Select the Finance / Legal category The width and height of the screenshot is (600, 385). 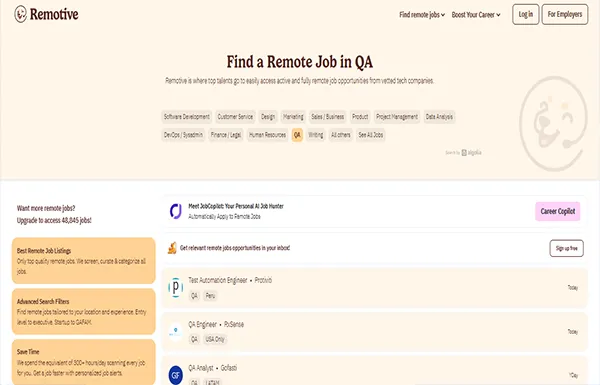coord(226,135)
